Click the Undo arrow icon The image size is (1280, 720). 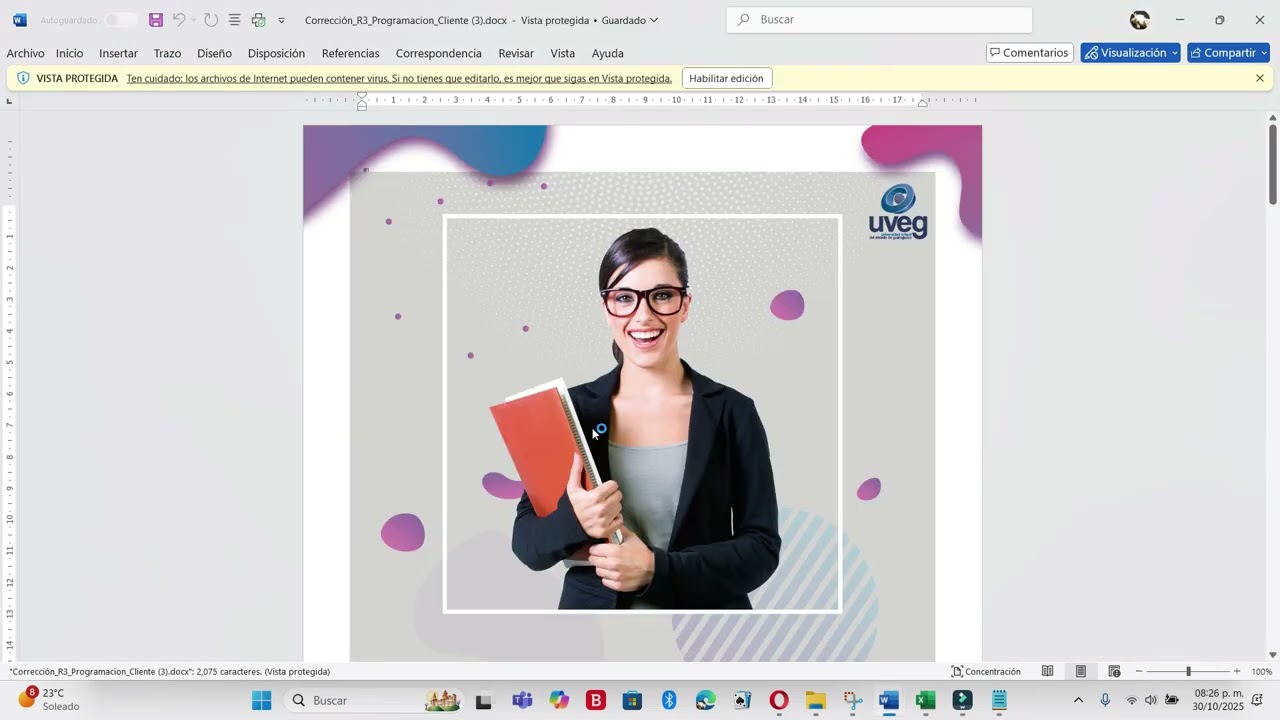coord(179,20)
